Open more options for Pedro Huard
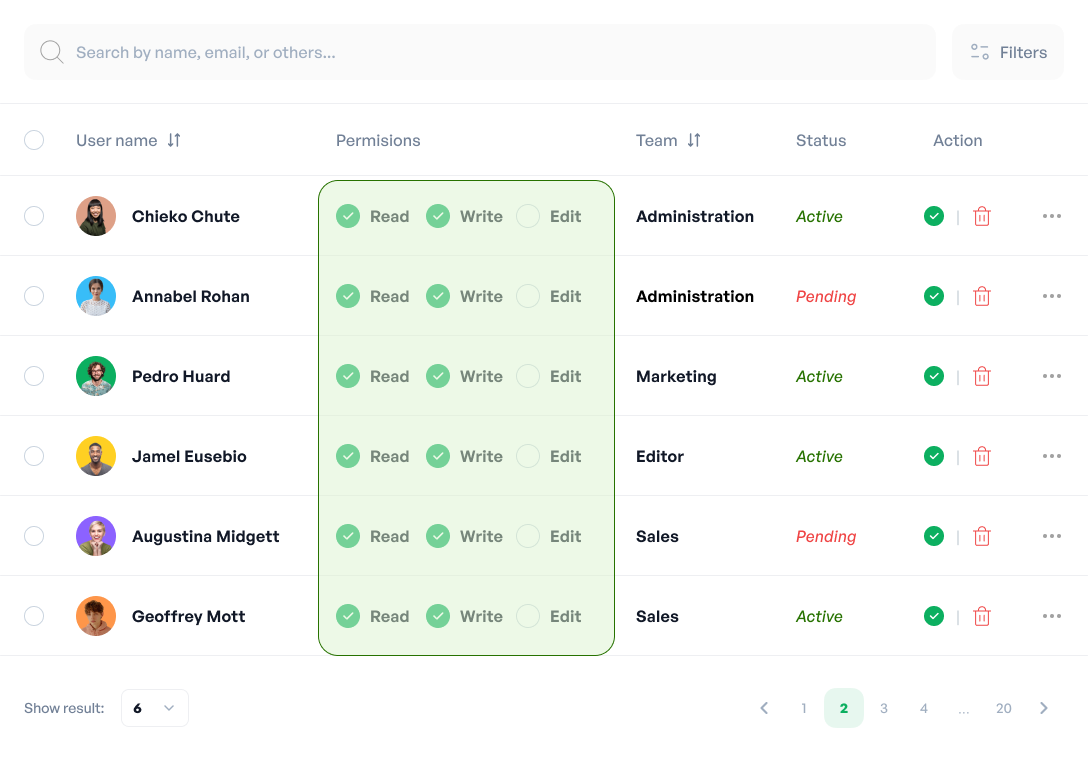1088x760 pixels. (1051, 376)
